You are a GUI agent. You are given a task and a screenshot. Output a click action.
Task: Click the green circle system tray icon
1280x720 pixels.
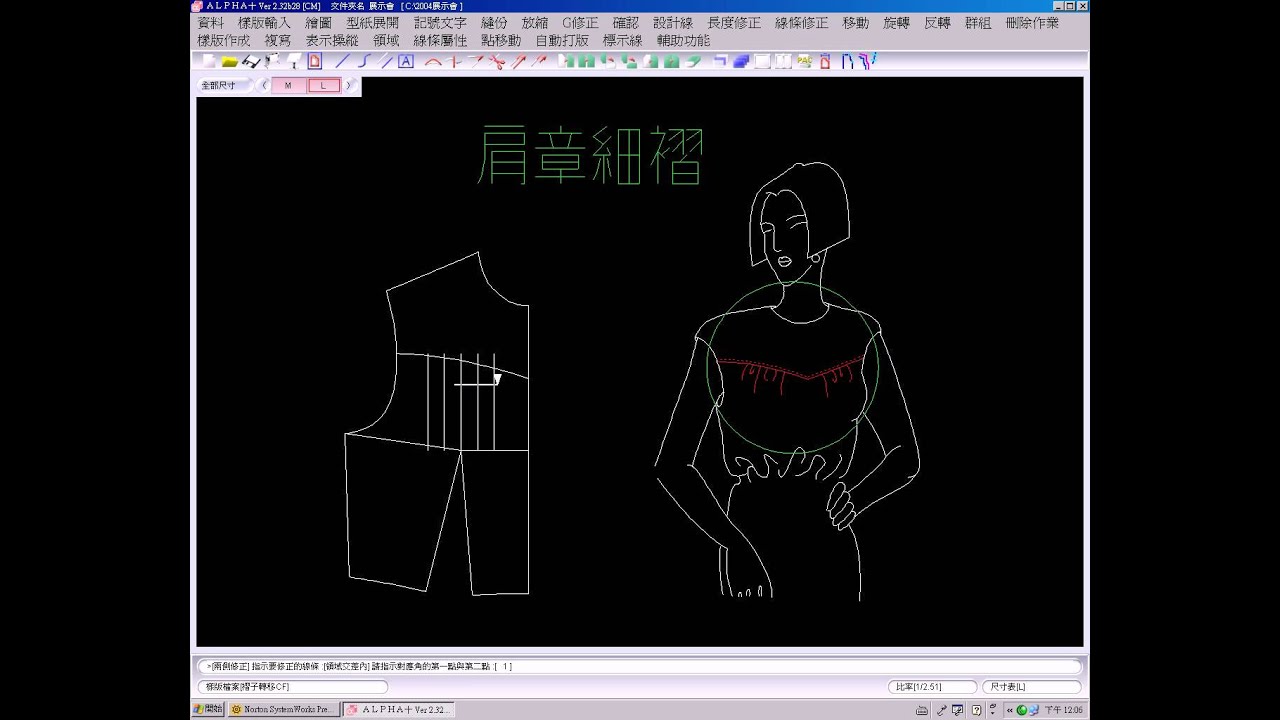[x=1022, y=710]
